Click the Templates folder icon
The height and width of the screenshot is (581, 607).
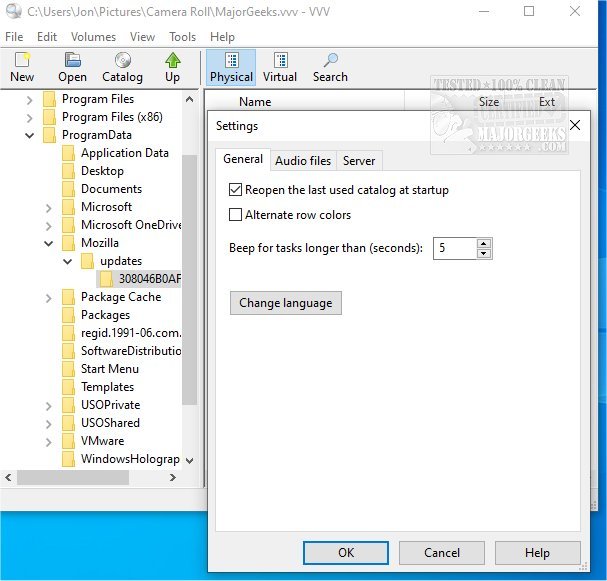69,387
